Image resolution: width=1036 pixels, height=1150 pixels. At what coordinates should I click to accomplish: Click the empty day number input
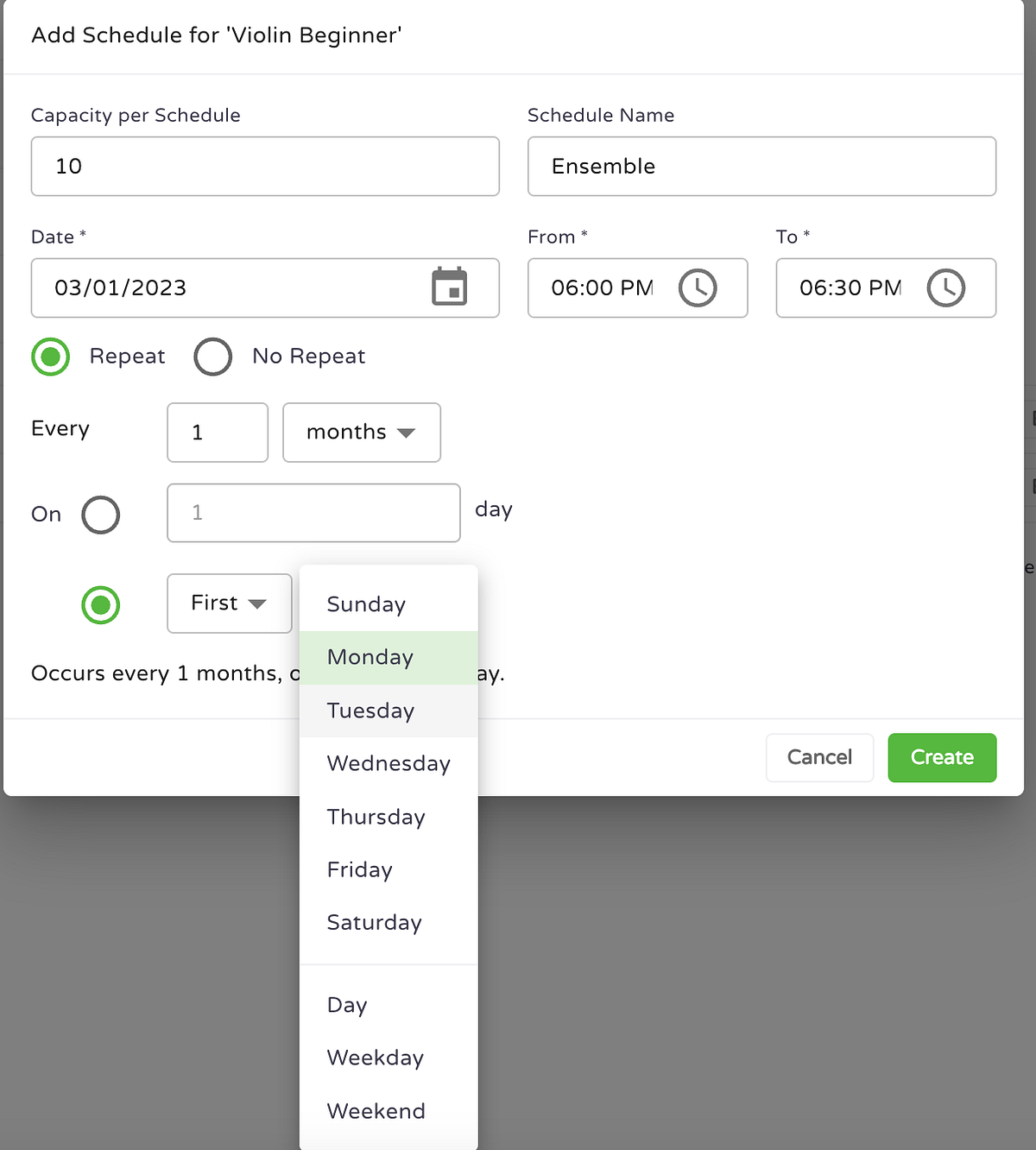click(313, 513)
